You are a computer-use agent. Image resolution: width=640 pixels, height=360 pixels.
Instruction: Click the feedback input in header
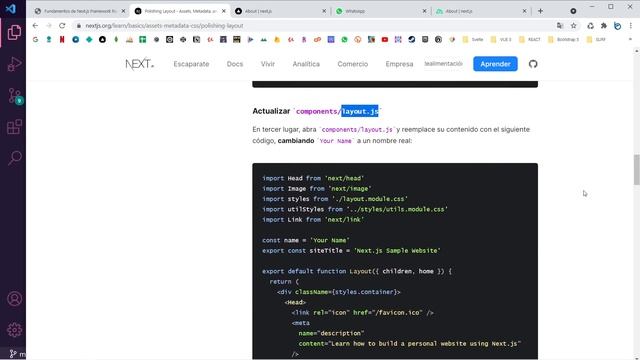[x=443, y=64]
